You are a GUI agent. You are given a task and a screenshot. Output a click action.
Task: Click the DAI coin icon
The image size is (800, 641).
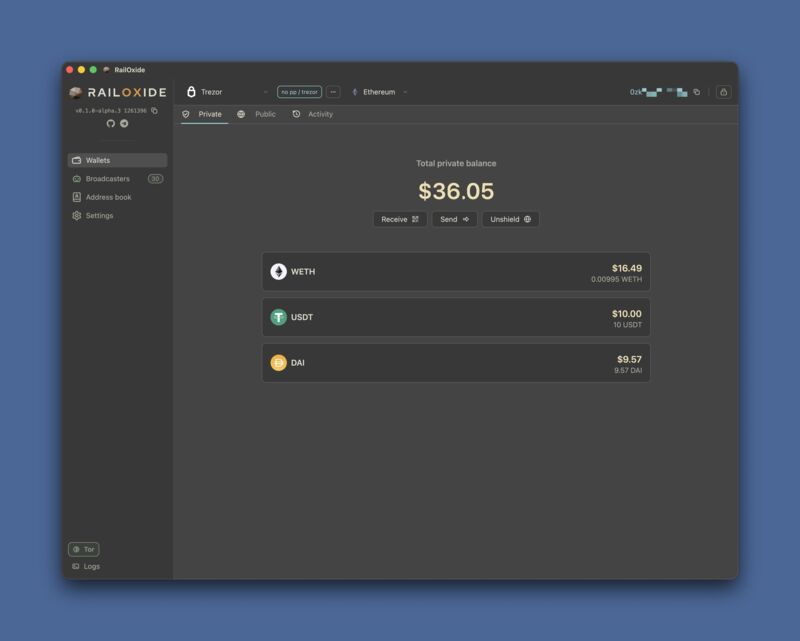pyautogui.click(x=279, y=363)
